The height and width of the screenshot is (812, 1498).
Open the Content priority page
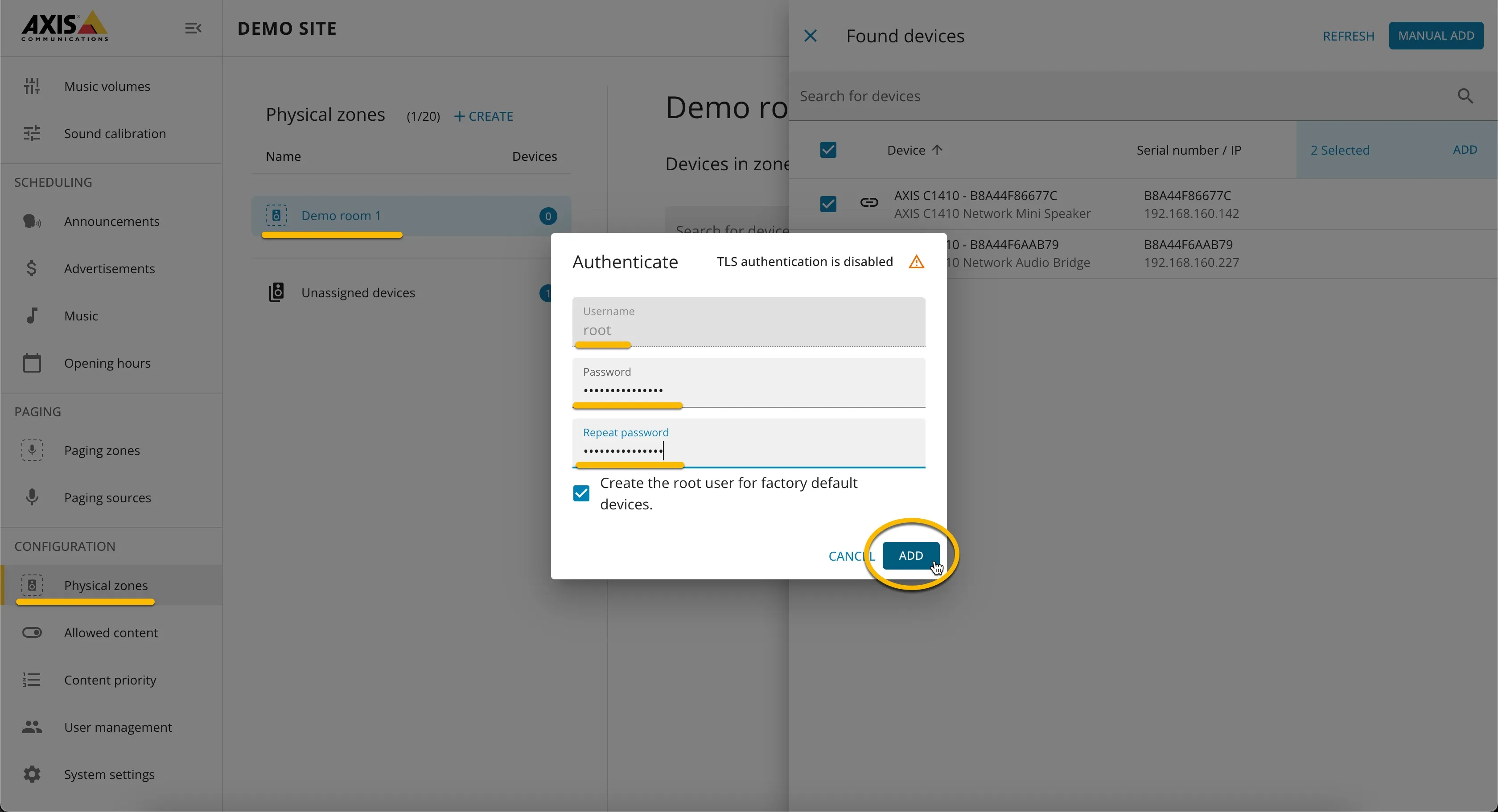click(x=110, y=680)
